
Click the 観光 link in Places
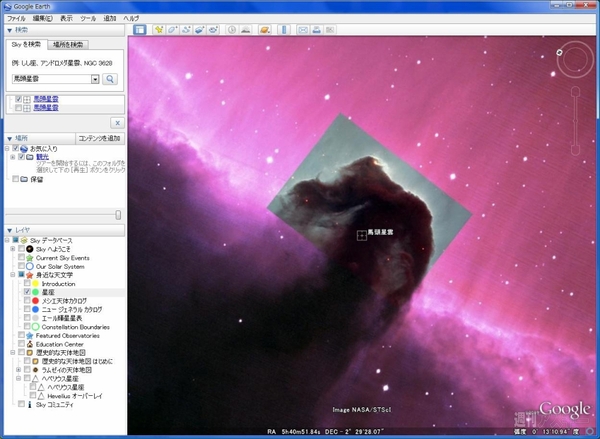pos(42,157)
